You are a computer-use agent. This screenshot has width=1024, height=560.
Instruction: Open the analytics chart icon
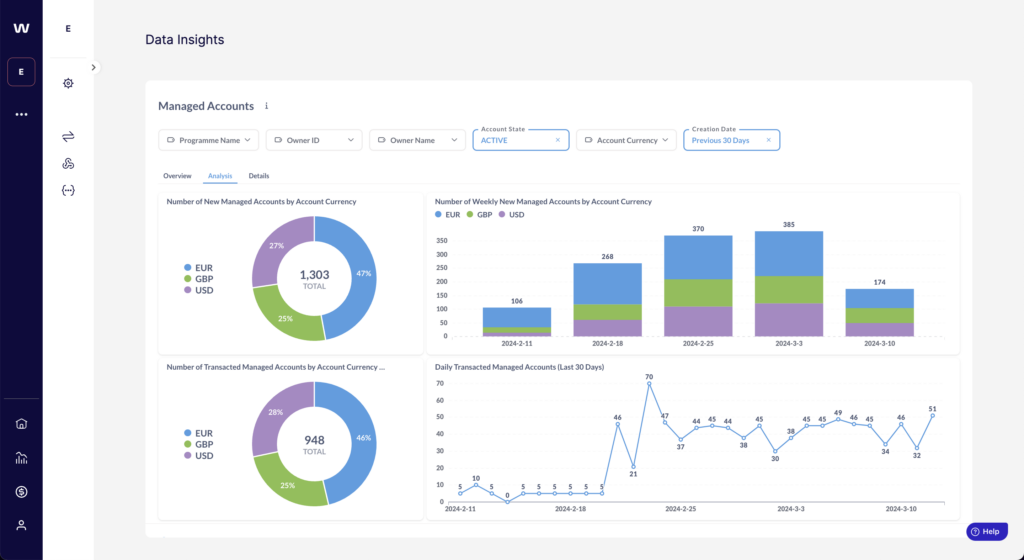tap(21, 458)
